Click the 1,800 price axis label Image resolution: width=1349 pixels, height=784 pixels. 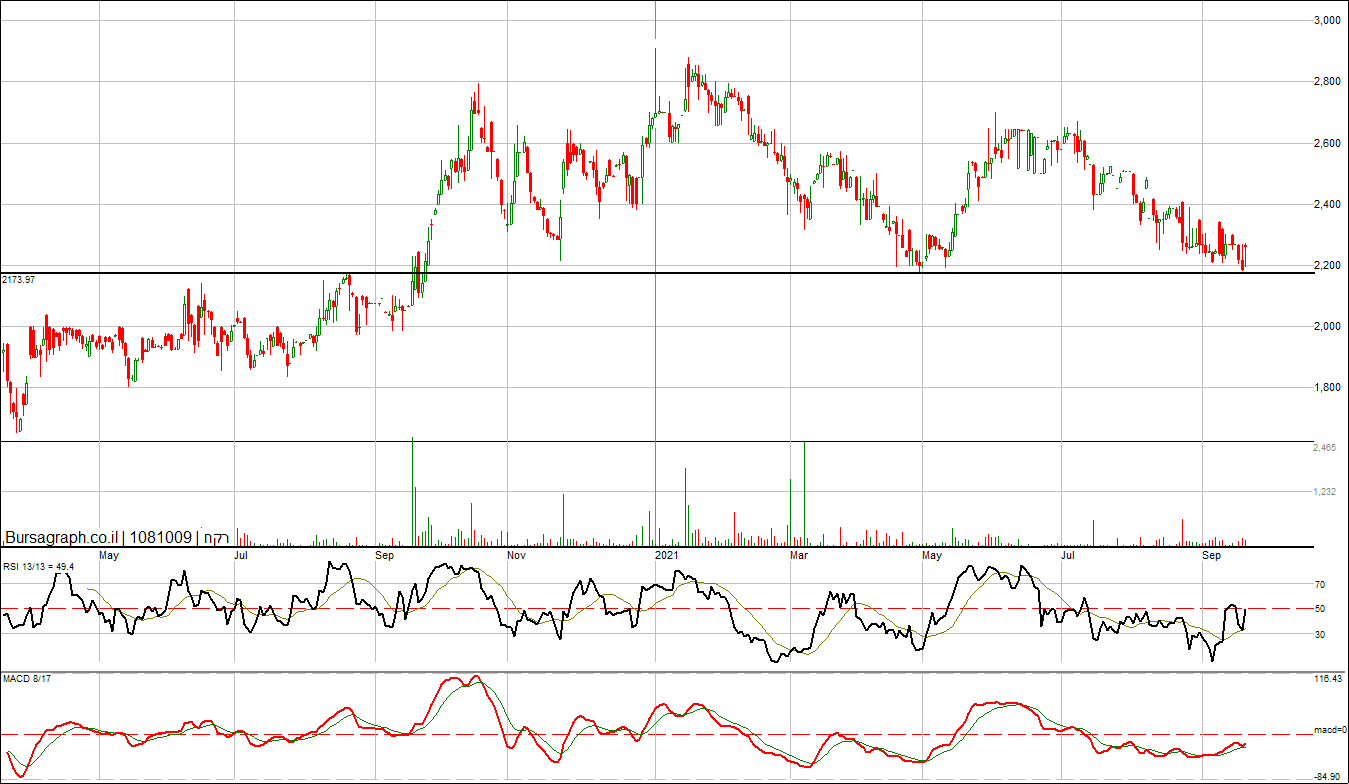tap(1326, 388)
